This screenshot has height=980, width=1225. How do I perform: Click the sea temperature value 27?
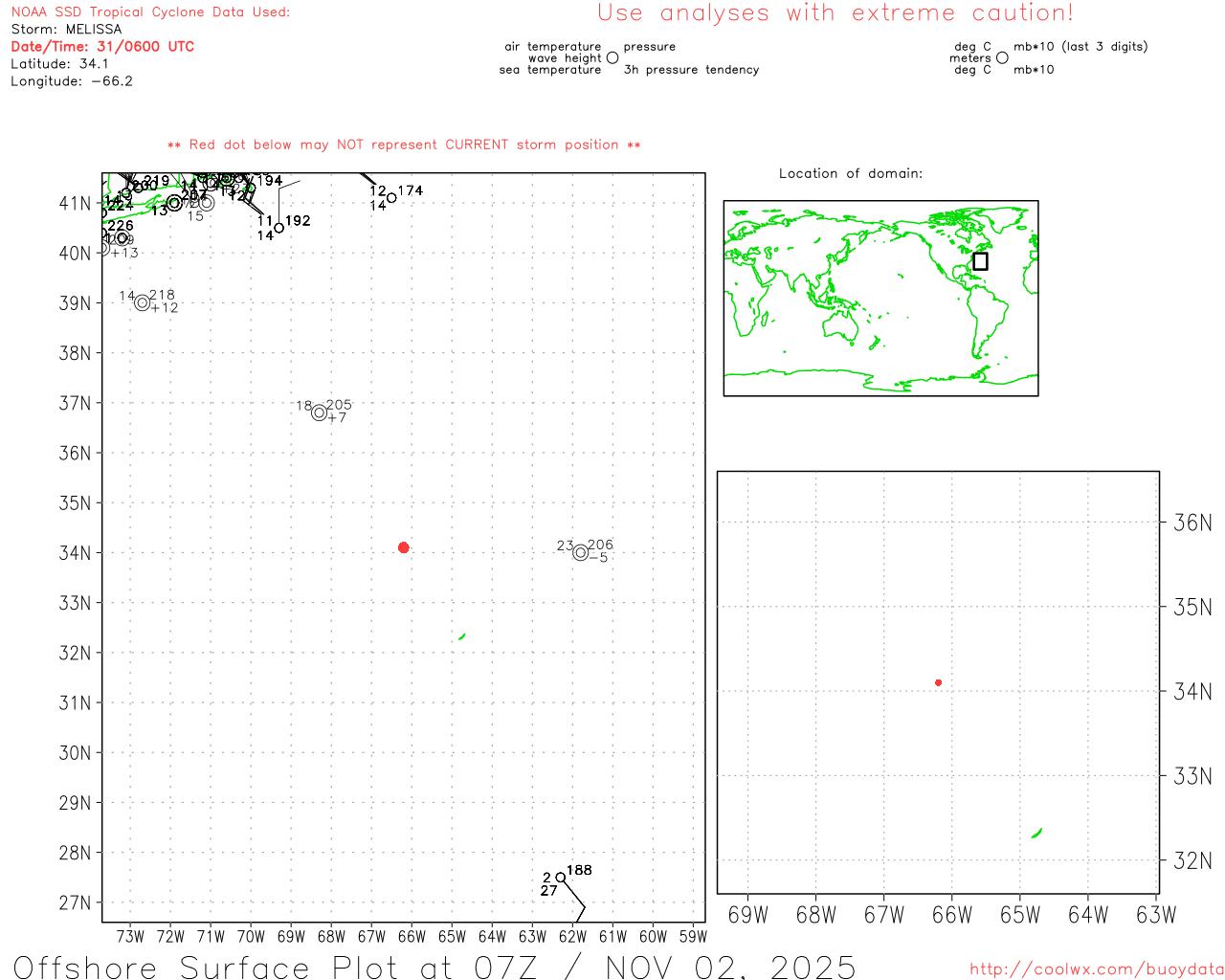point(548,891)
